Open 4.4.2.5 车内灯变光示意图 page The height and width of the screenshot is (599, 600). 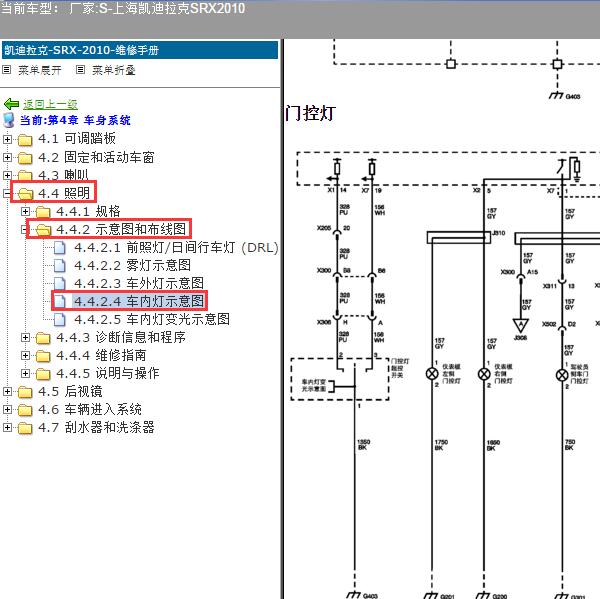point(152,319)
